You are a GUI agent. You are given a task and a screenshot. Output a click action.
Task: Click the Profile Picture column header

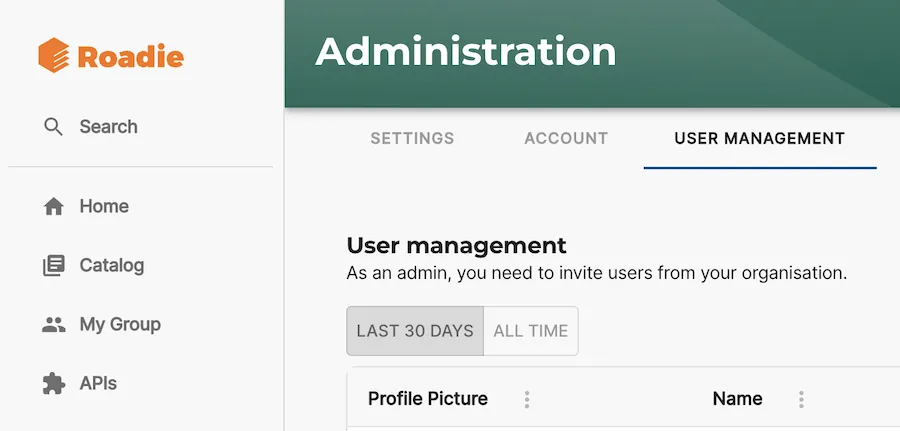point(428,399)
